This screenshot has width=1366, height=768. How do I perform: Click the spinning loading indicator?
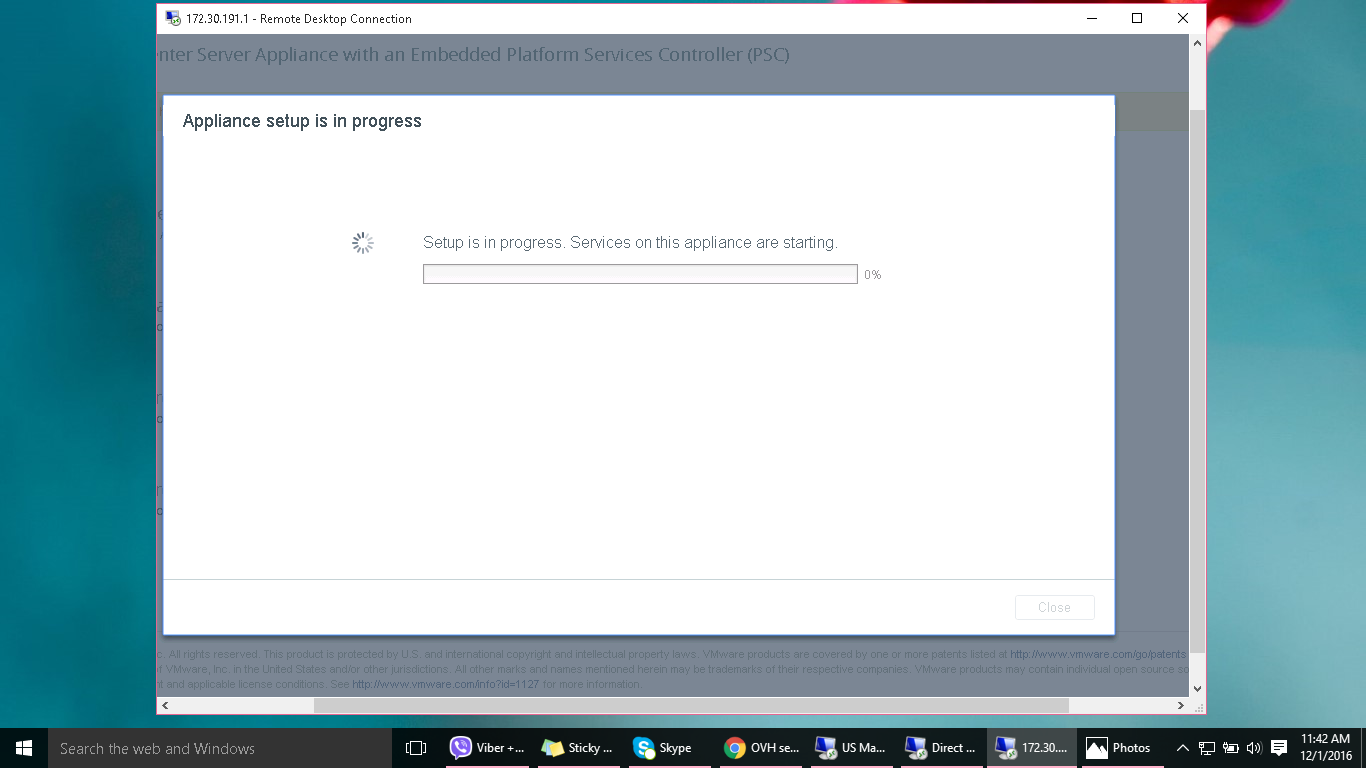click(x=363, y=243)
